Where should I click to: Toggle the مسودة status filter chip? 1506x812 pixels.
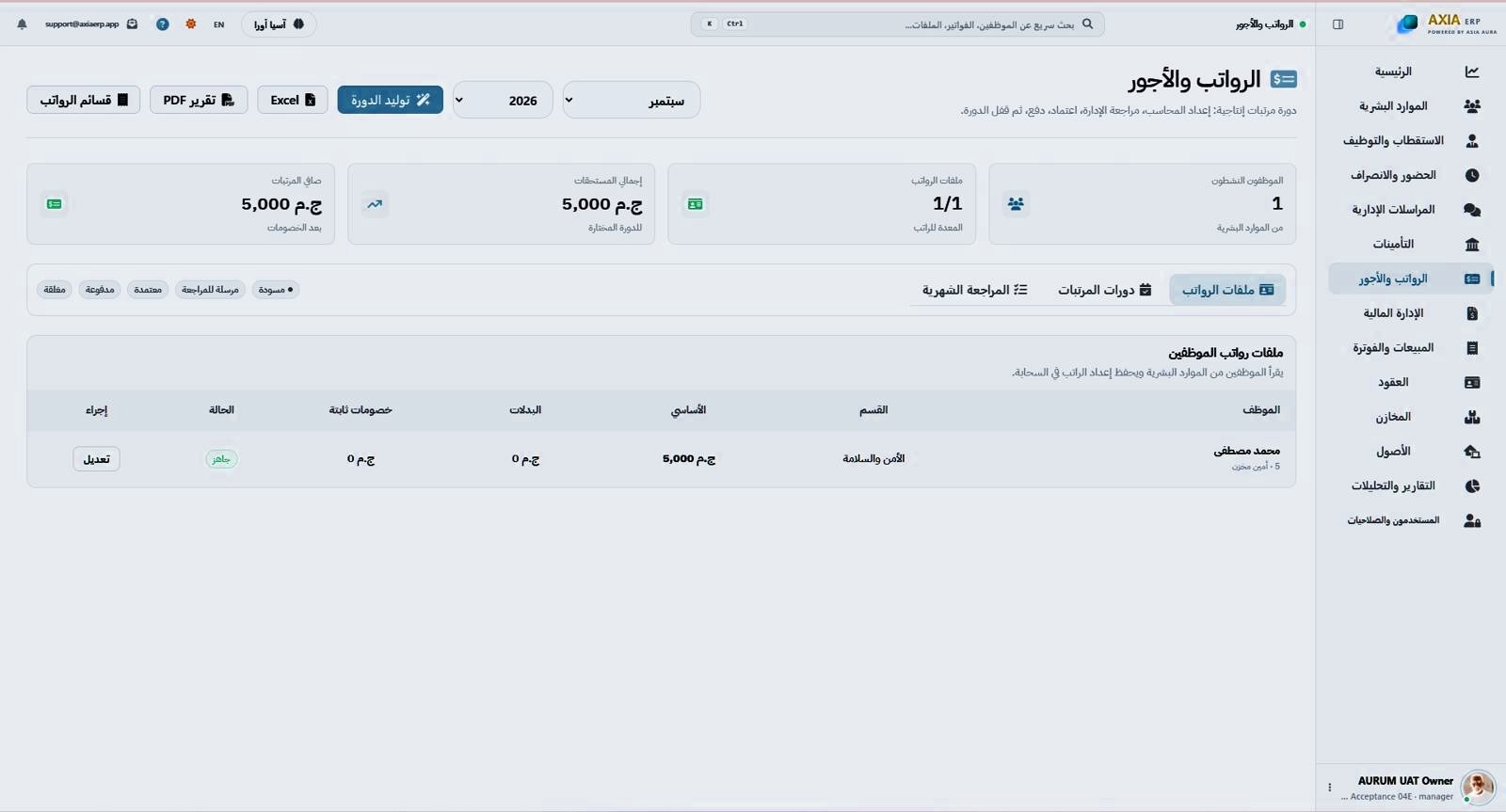click(276, 290)
